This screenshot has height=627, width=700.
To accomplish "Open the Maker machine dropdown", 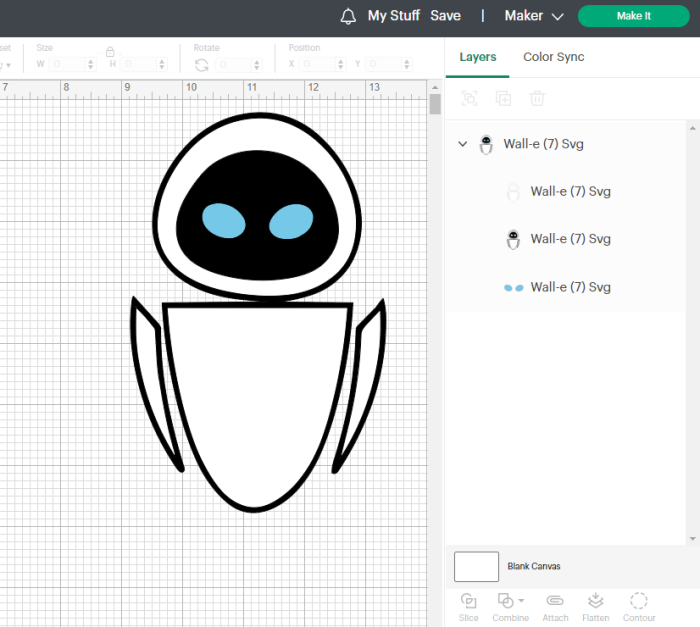I will 534,16.
